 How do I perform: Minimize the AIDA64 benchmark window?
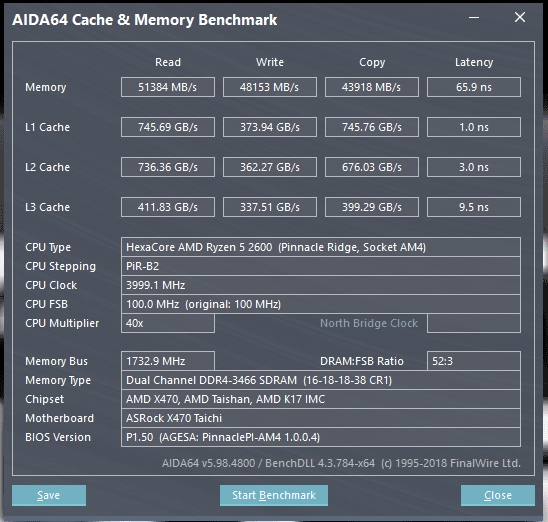pos(474,17)
